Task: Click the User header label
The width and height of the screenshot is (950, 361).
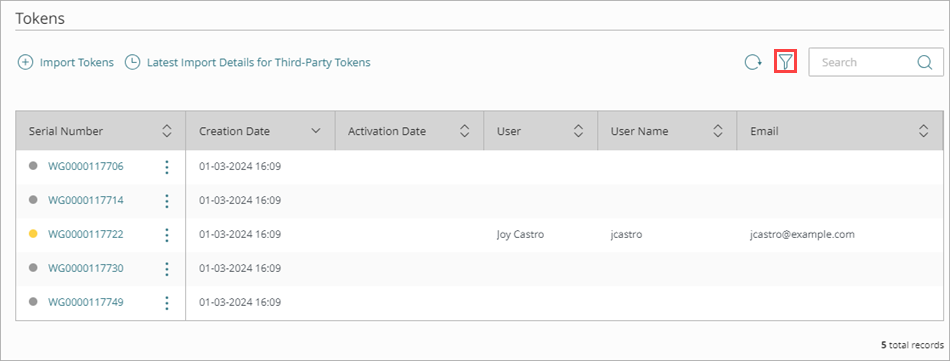Action: [509, 131]
